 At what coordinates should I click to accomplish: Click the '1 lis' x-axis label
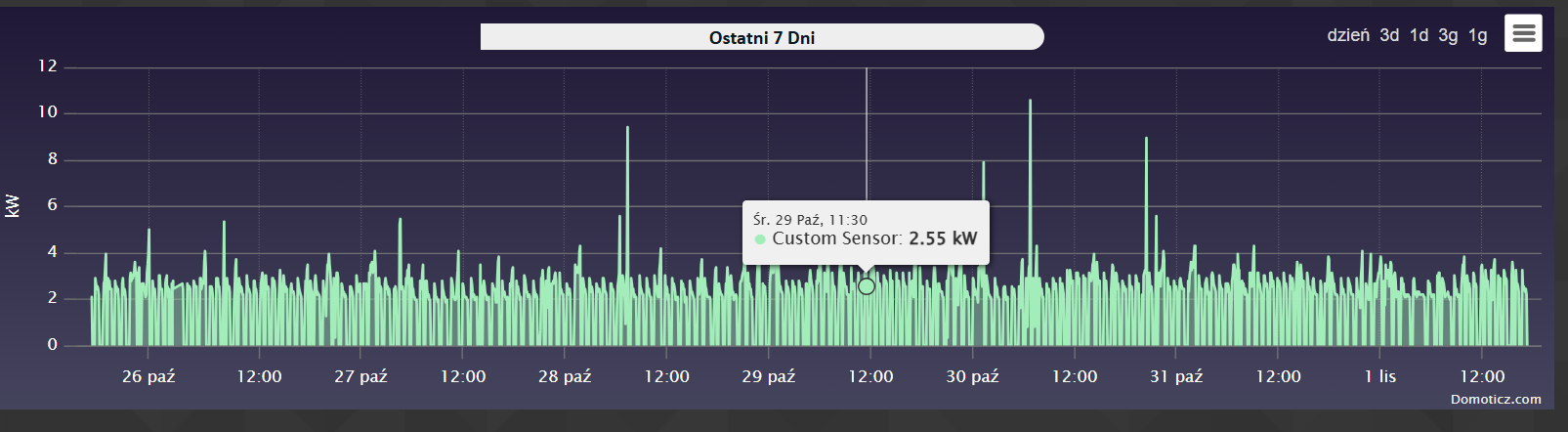[x=1379, y=376]
